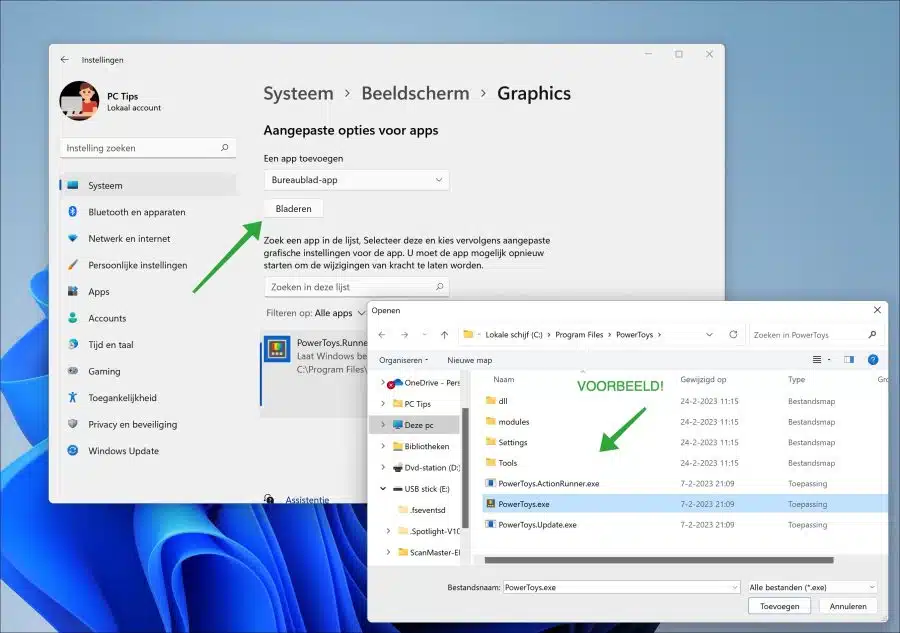This screenshot has height=633, width=900.
Task: Open the Organiseren menu
Action: (x=404, y=360)
